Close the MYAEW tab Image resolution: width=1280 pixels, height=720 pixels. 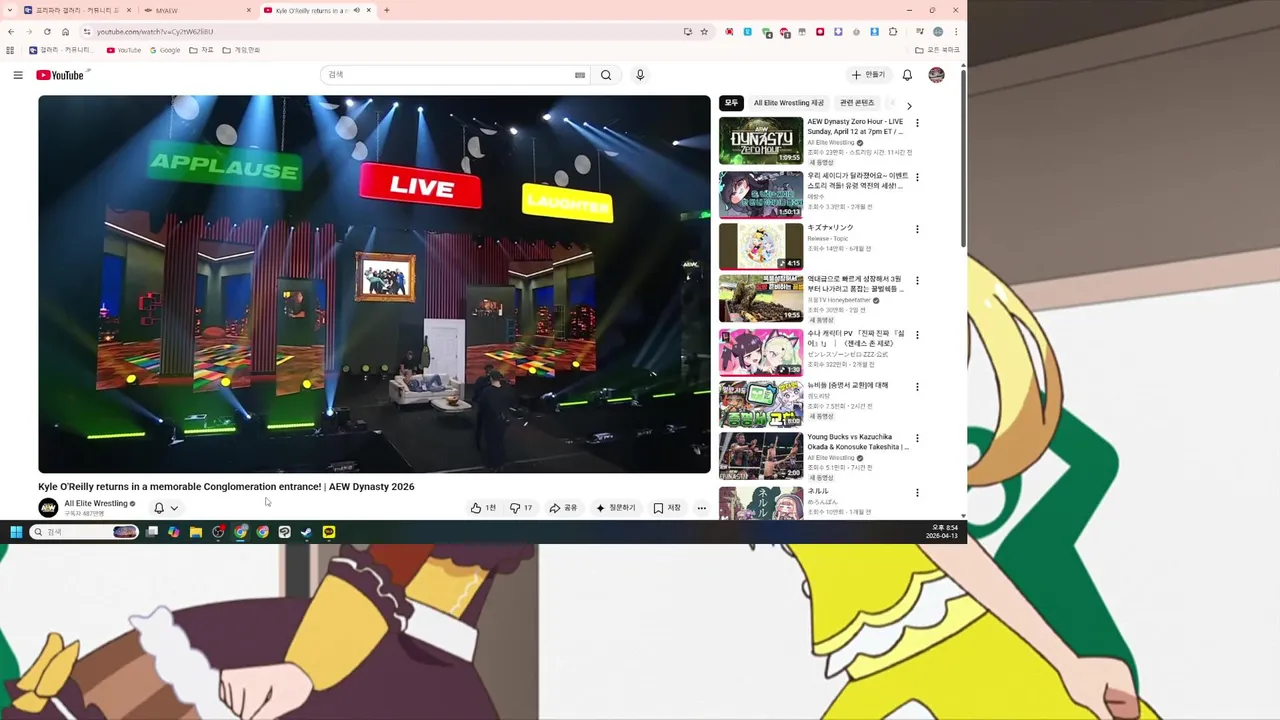[x=249, y=10]
